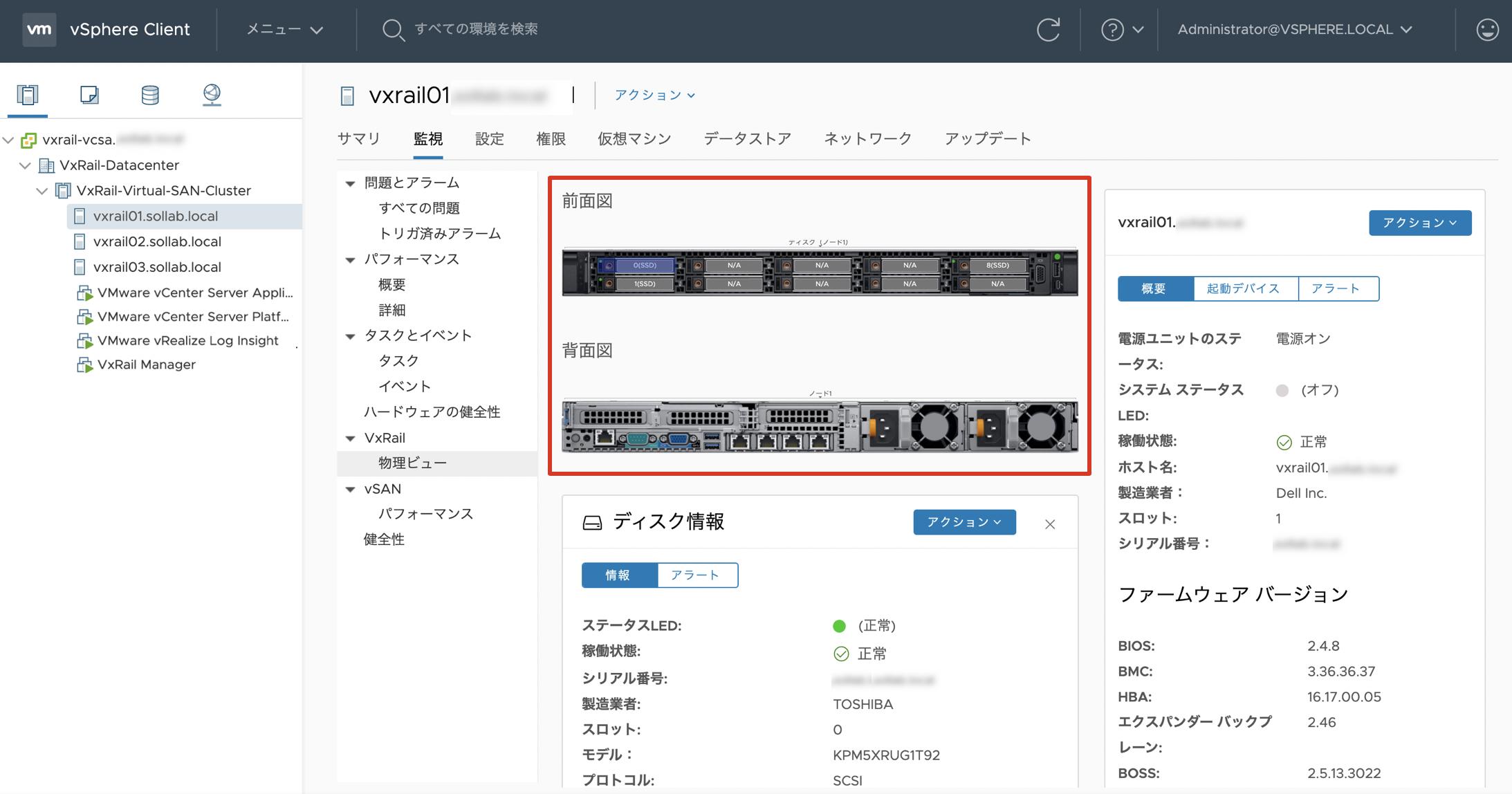Viewport: 1512px width, 794px height.
Task: Select the アラート toggle in host panel
Action: click(x=1338, y=288)
